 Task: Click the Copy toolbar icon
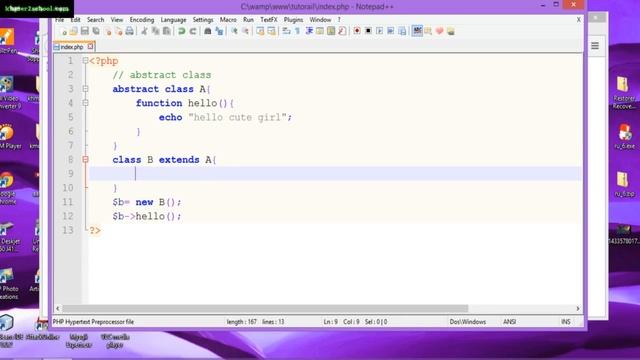click(156, 31)
